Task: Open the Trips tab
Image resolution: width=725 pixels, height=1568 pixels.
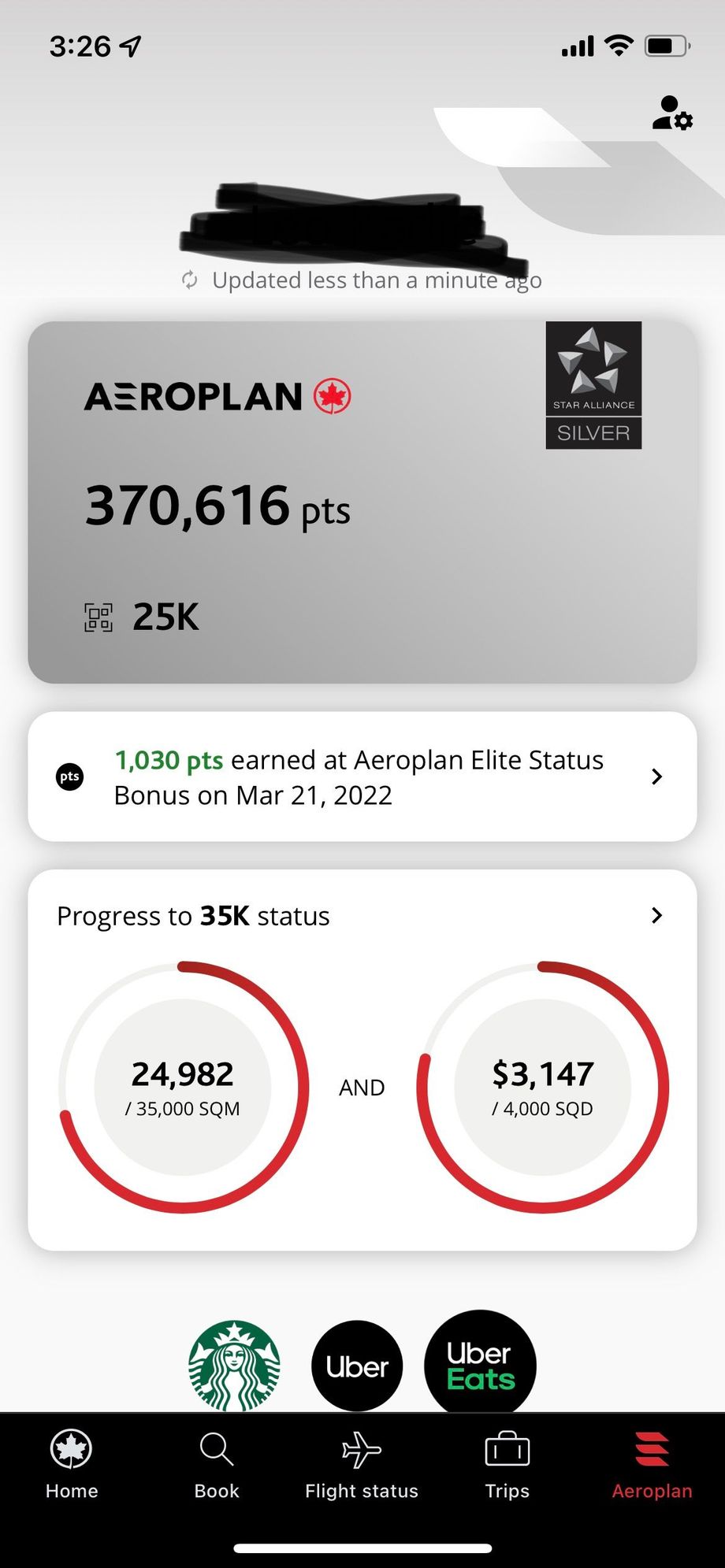Action: point(507,1465)
